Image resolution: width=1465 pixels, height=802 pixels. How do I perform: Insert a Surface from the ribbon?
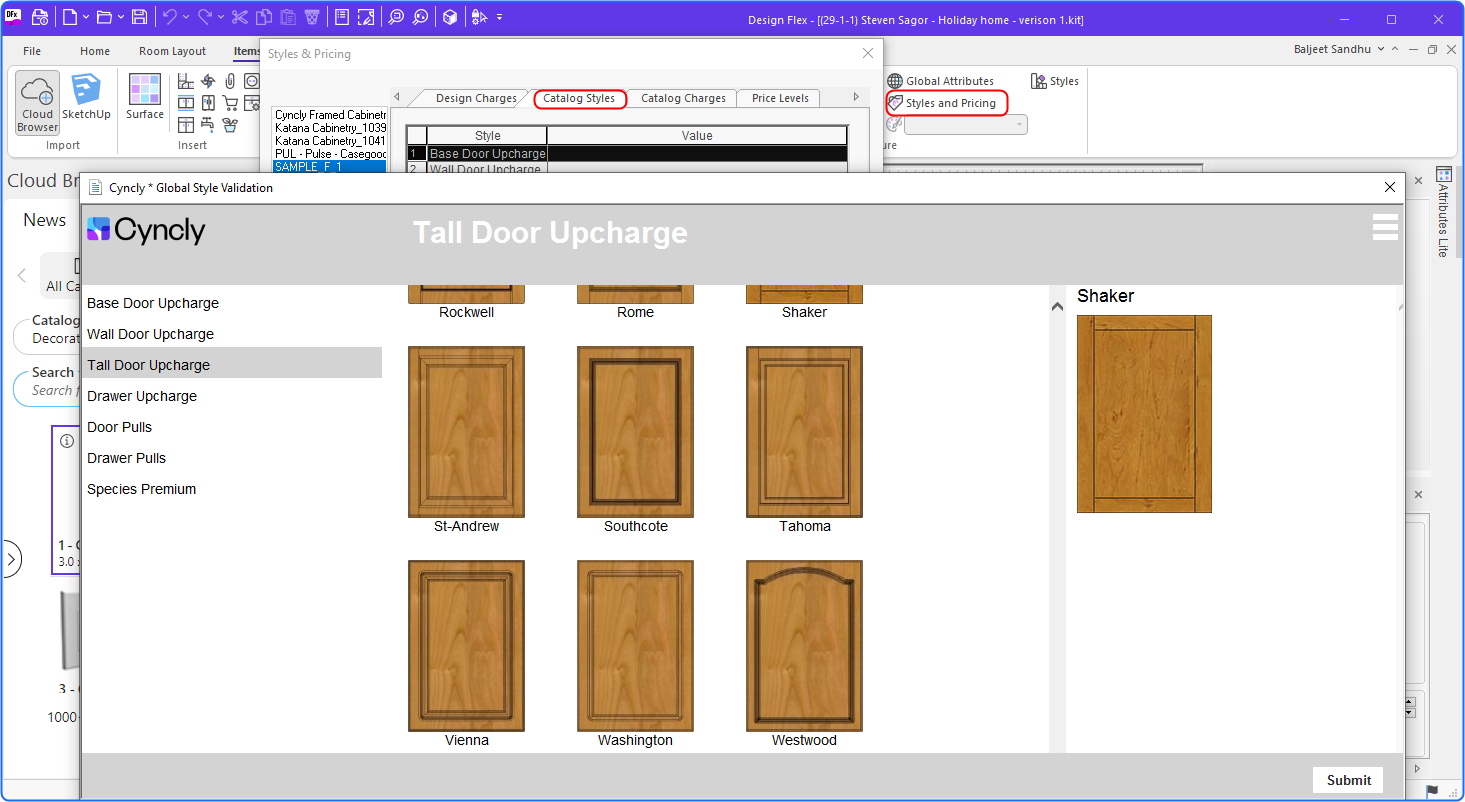coord(145,99)
